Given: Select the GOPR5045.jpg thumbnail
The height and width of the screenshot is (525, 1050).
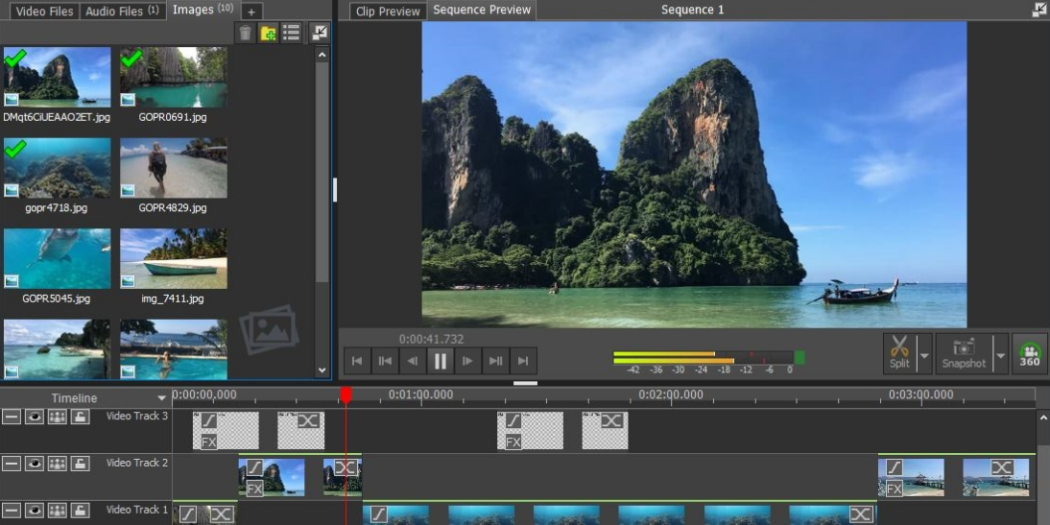Looking at the screenshot, I should pyautogui.click(x=57, y=258).
